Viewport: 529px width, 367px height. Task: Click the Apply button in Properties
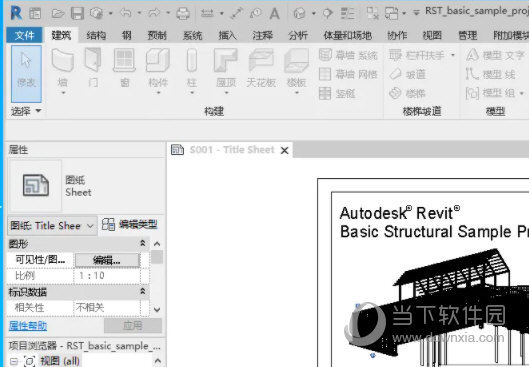pyautogui.click(x=133, y=326)
